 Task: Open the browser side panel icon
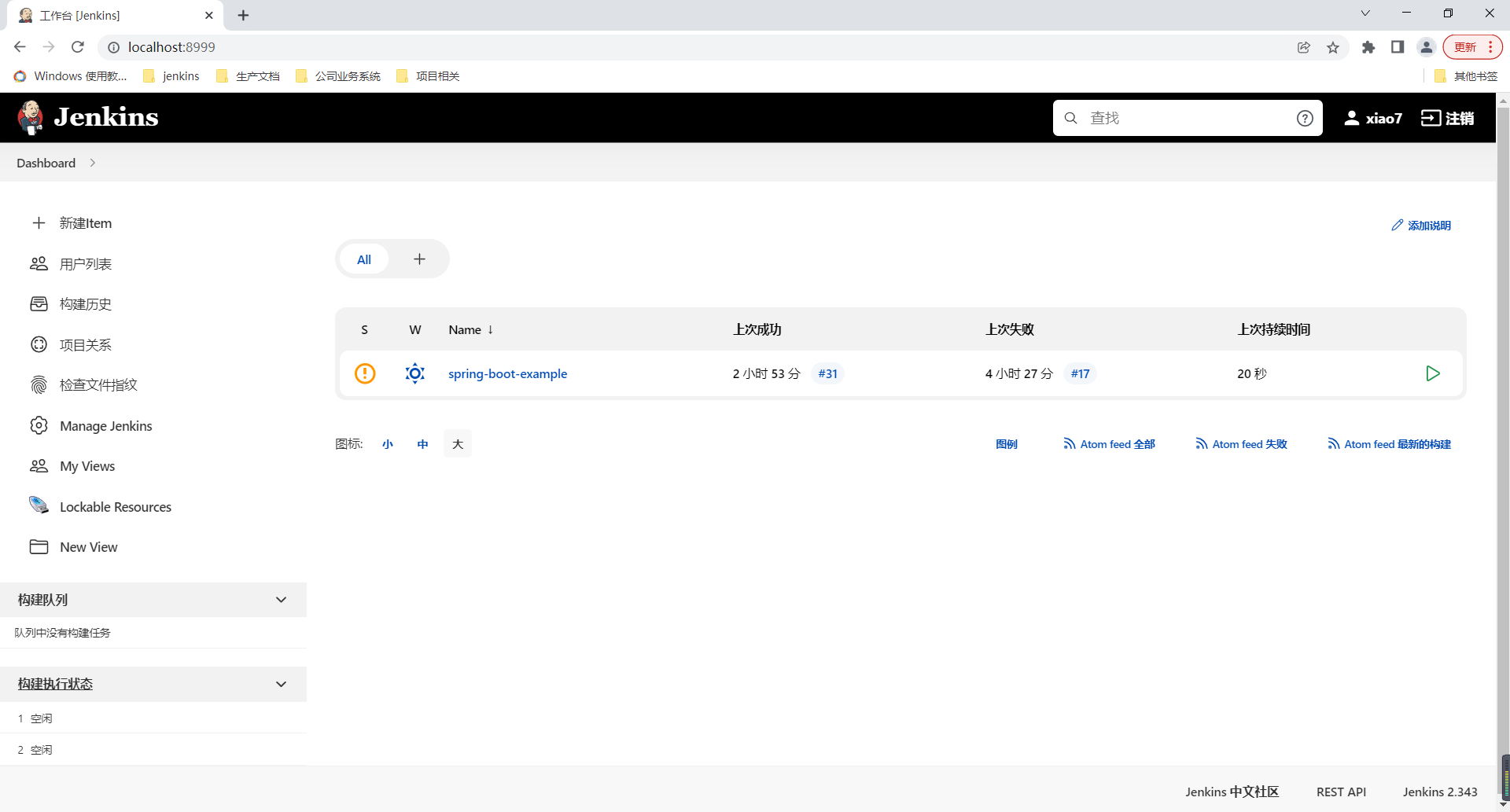pyautogui.click(x=1398, y=47)
